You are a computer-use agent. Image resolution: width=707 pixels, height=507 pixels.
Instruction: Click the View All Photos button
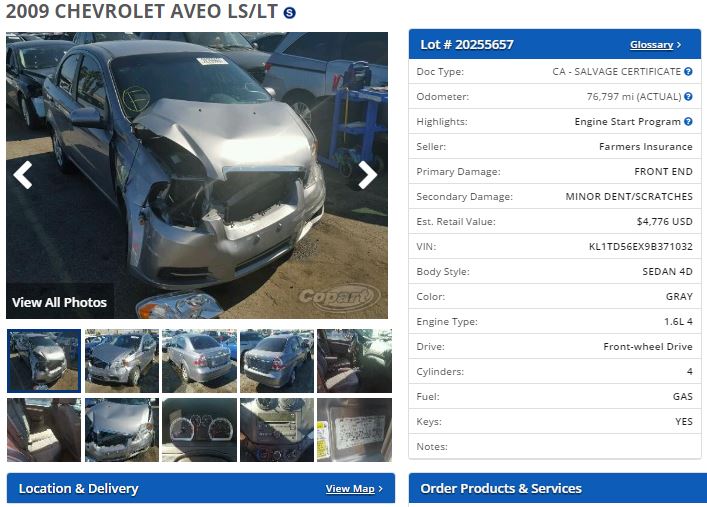click(60, 302)
